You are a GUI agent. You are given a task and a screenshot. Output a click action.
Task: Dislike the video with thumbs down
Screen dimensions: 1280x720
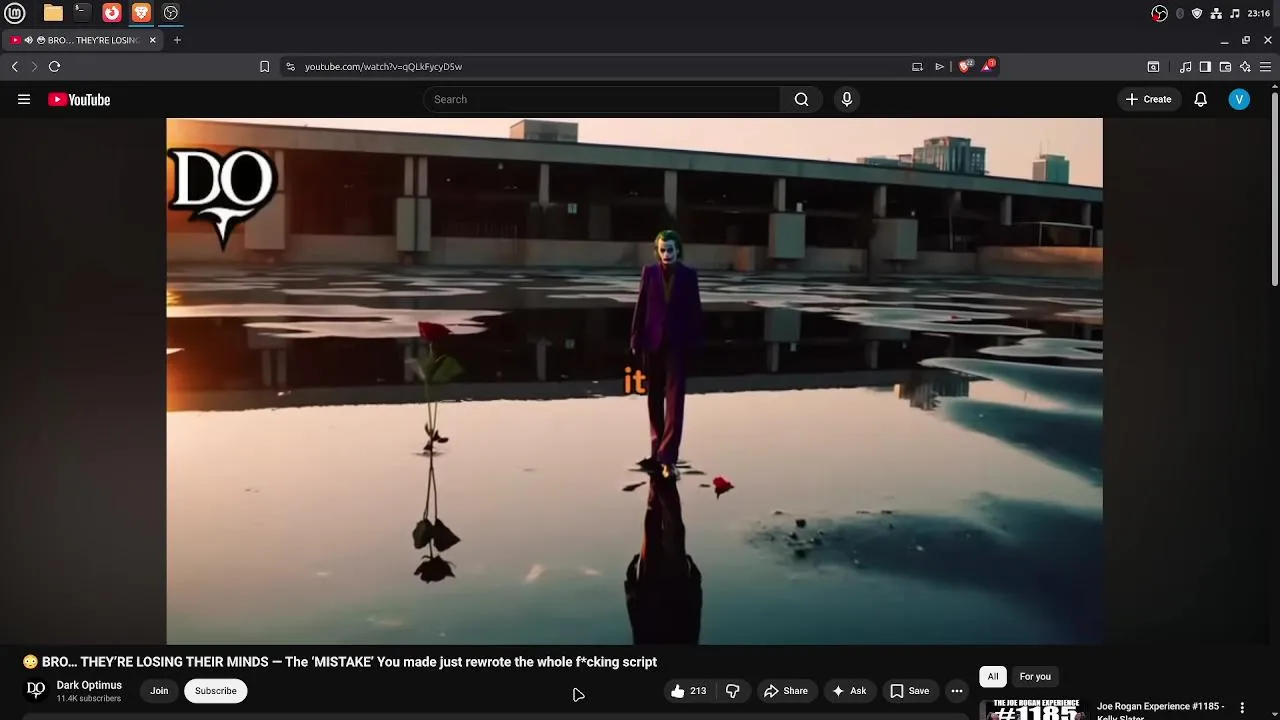(x=733, y=691)
